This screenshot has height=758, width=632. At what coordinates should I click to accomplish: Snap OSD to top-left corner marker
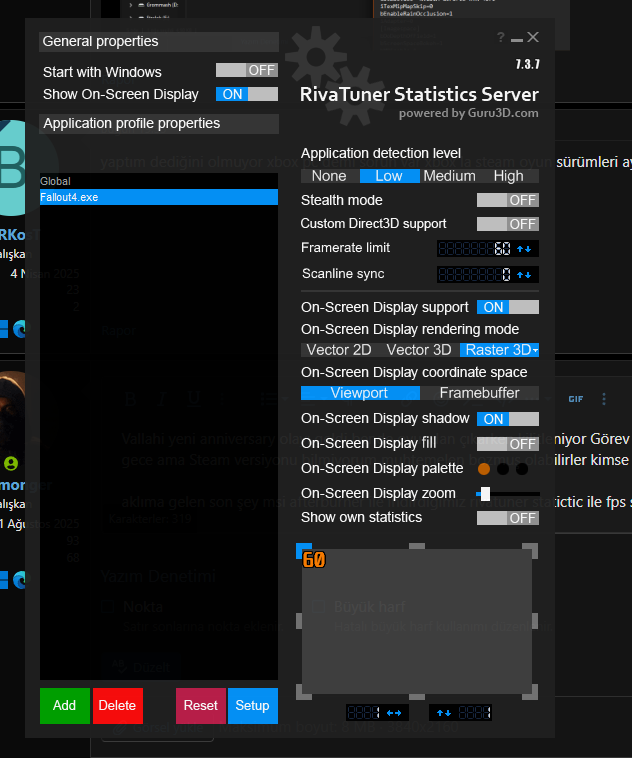(x=302, y=549)
